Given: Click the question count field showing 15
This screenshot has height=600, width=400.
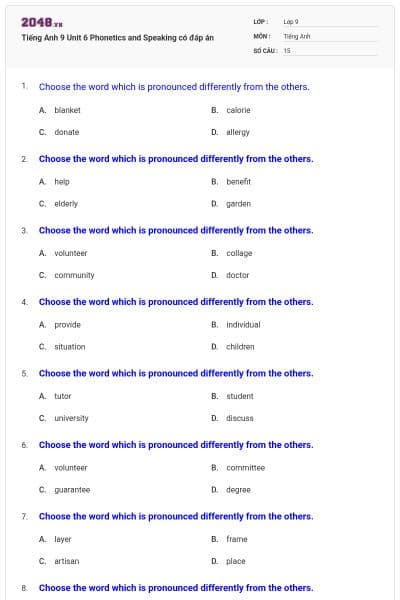Looking at the screenshot, I should click(x=329, y=51).
